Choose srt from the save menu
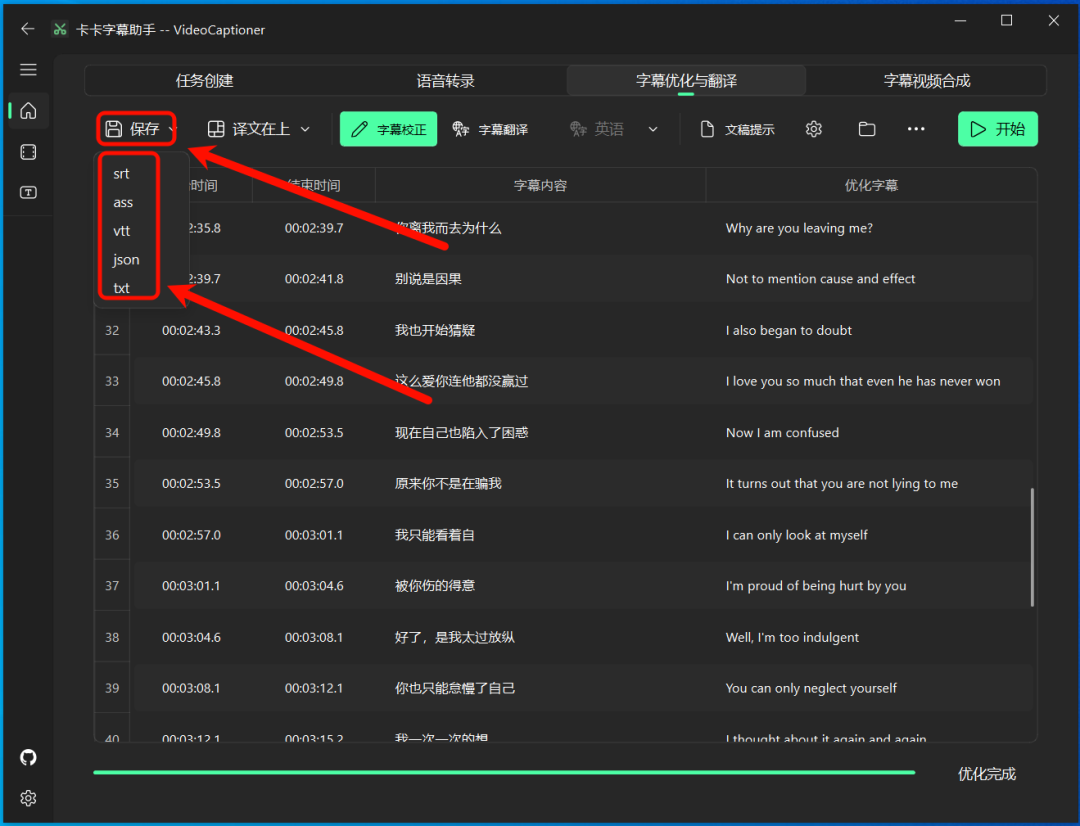This screenshot has width=1080, height=826. point(121,174)
